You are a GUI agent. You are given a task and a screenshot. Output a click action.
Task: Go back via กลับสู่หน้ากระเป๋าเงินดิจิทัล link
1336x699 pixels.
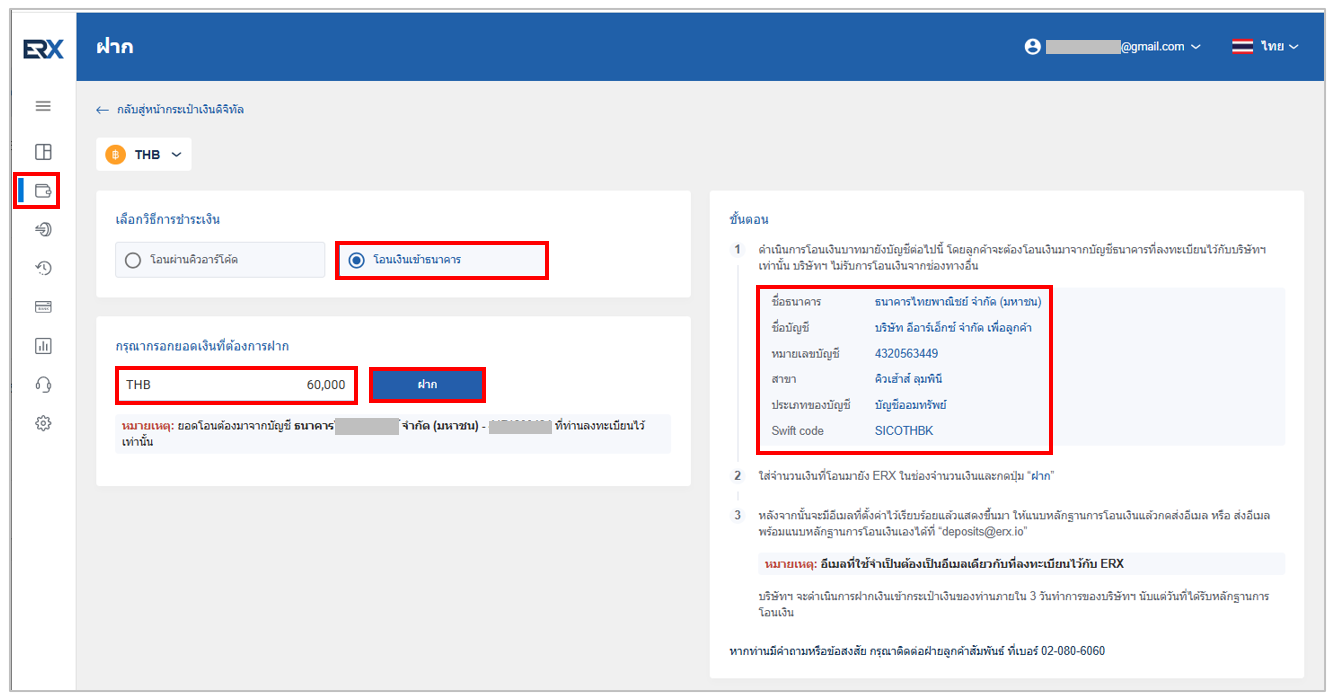[x=180, y=110]
